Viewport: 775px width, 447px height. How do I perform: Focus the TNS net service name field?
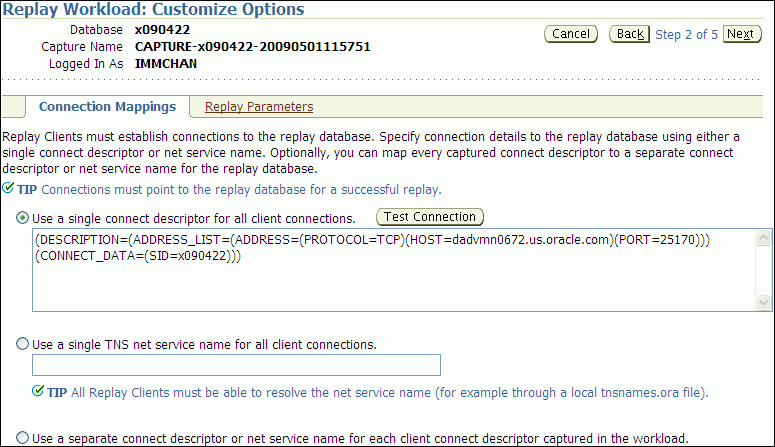coord(236,365)
